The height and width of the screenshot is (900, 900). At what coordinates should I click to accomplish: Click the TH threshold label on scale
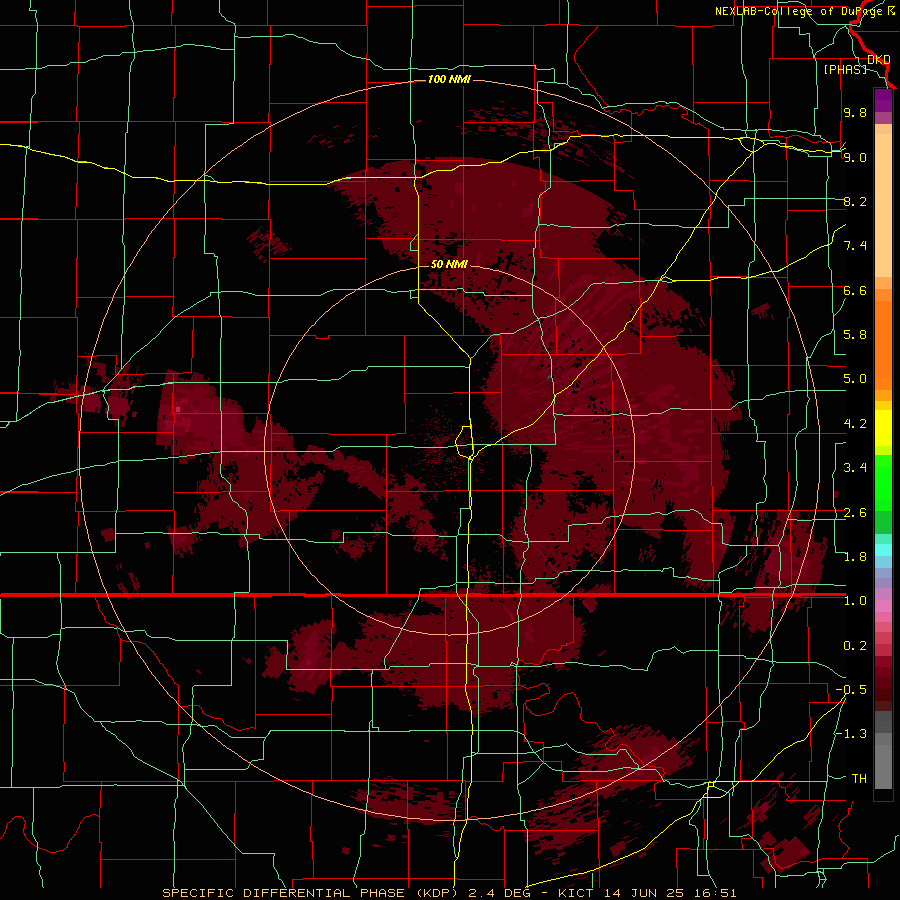coord(859,779)
